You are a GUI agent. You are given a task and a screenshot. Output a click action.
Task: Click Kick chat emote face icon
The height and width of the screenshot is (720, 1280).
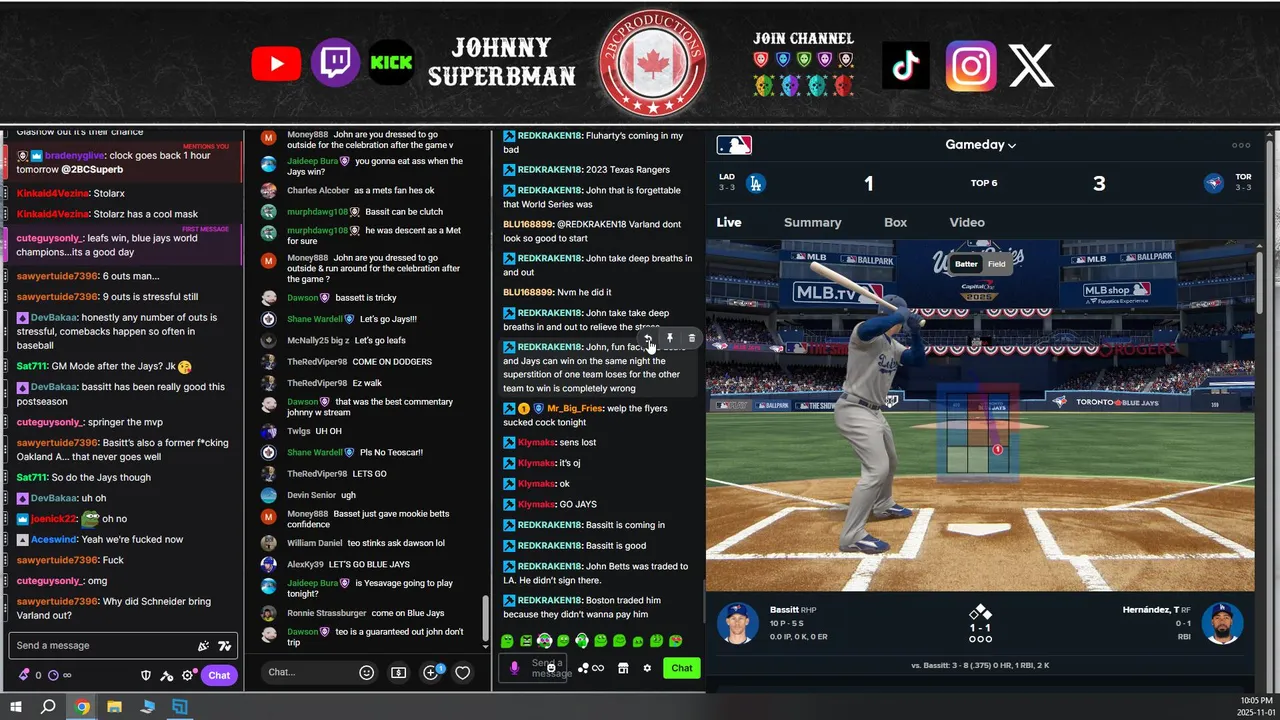pos(551,667)
